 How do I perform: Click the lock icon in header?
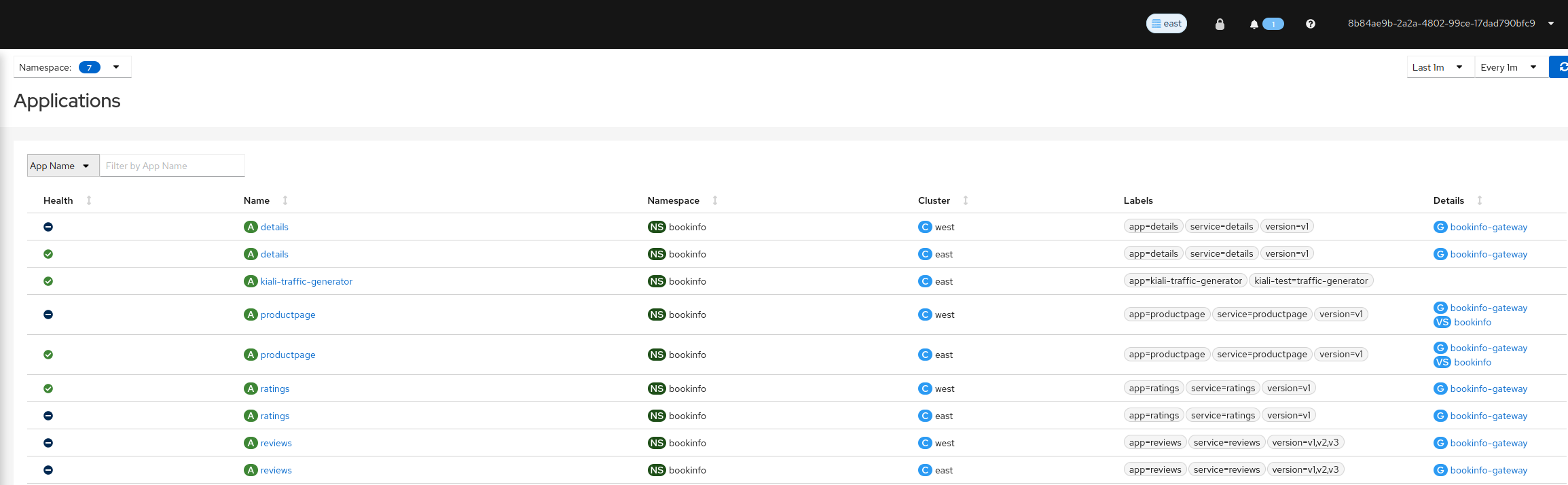tap(1220, 24)
